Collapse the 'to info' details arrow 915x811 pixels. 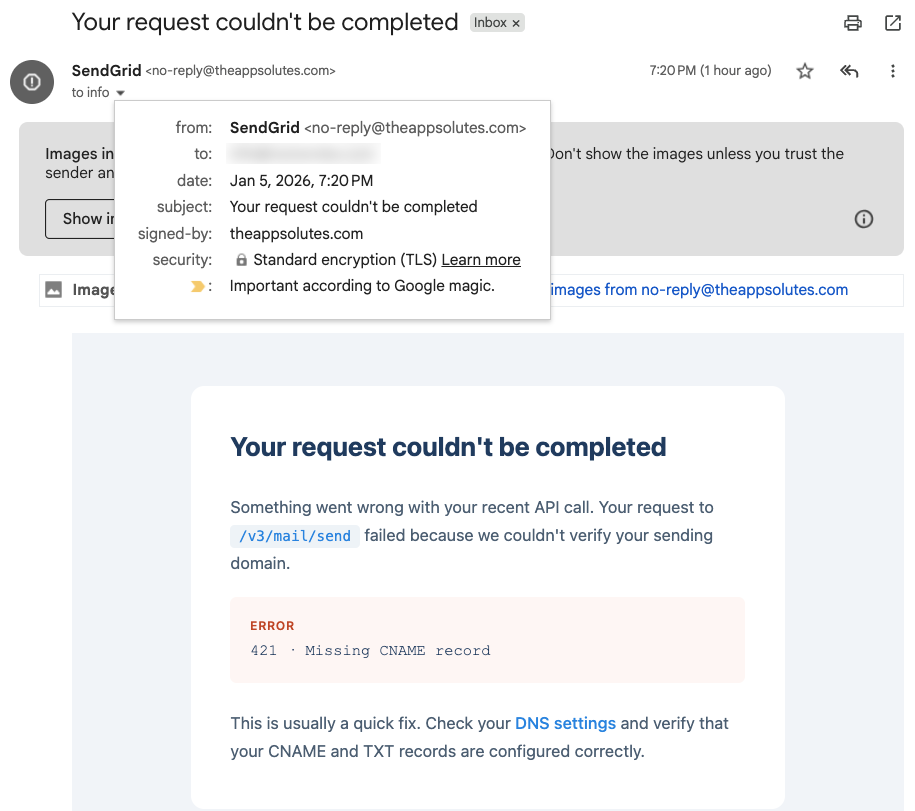pos(120,93)
